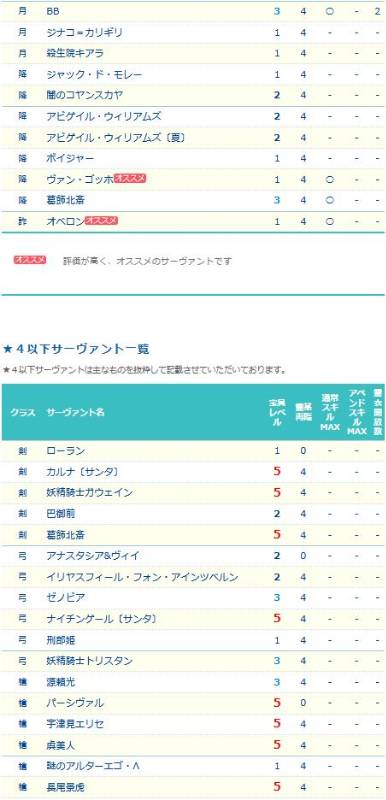
Task: Click the オススメ badge beside ヴァン・ゴッホ
Action: tap(131, 179)
